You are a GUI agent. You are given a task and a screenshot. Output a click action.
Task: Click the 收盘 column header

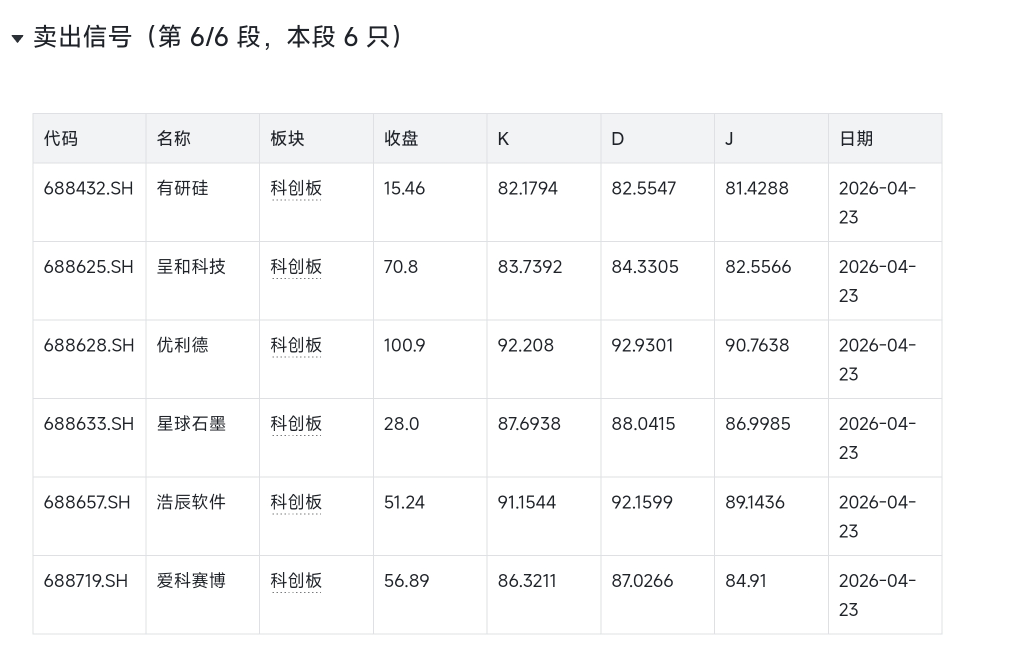401,139
